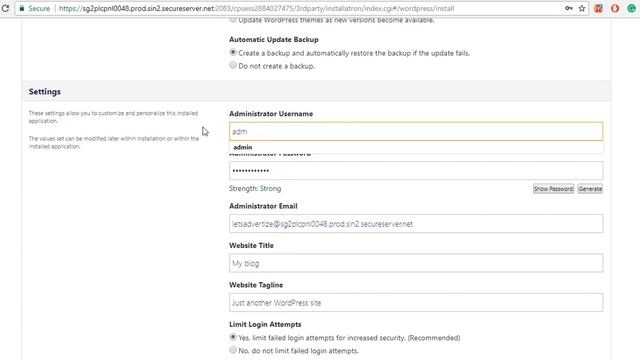Click the Website Title field
The width and height of the screenshot is (640, 360).
click(416, 263)
